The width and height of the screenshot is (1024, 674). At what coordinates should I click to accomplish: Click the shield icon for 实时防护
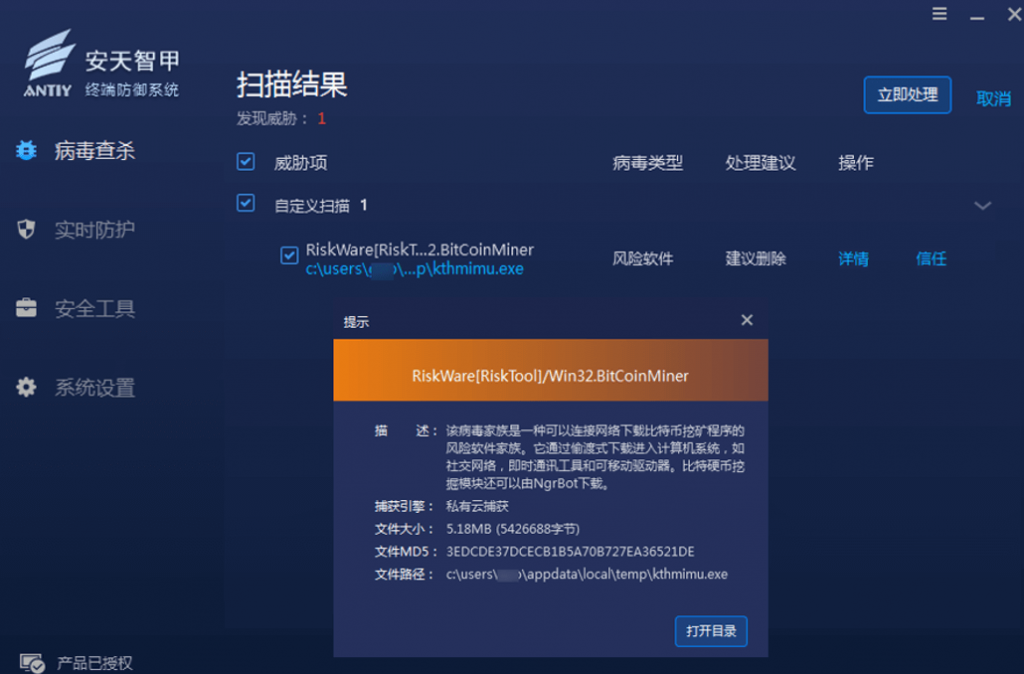point(27,230)
